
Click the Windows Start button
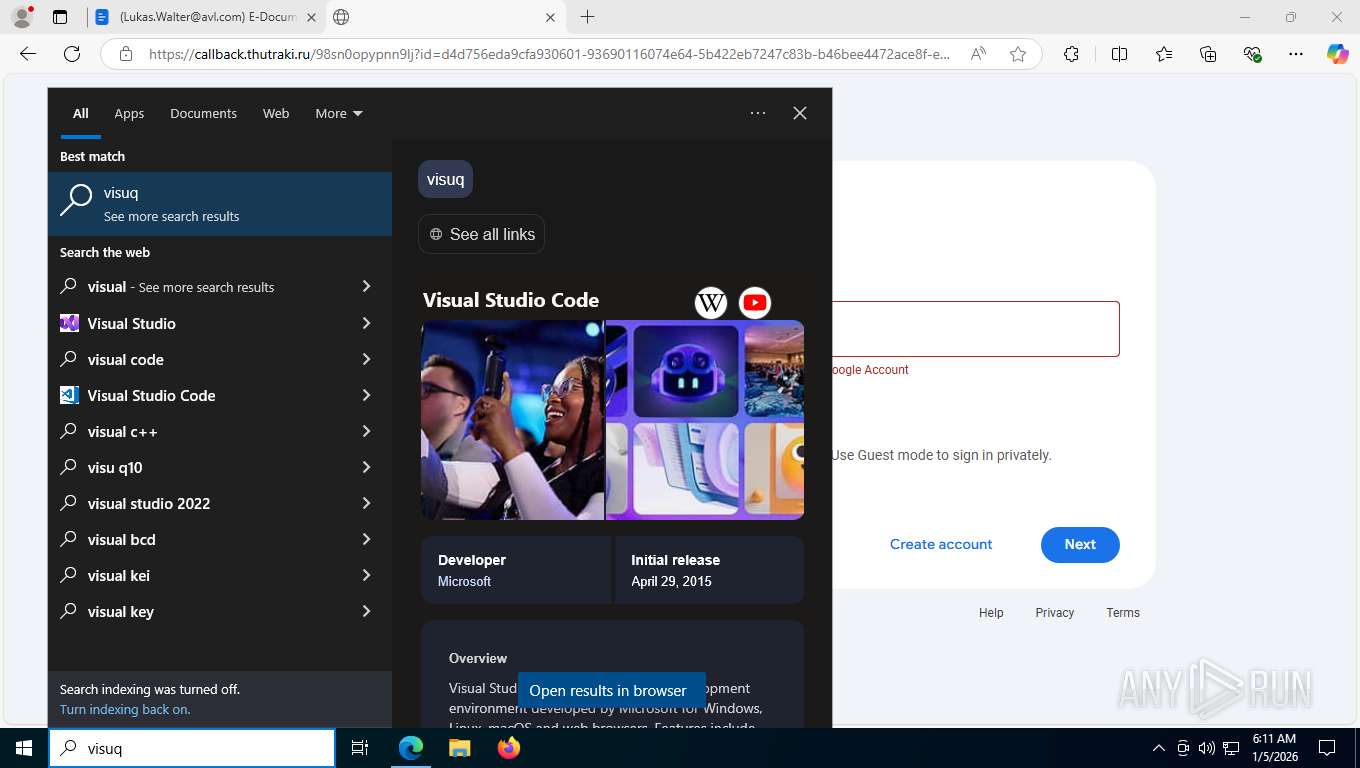pos(24,748)
